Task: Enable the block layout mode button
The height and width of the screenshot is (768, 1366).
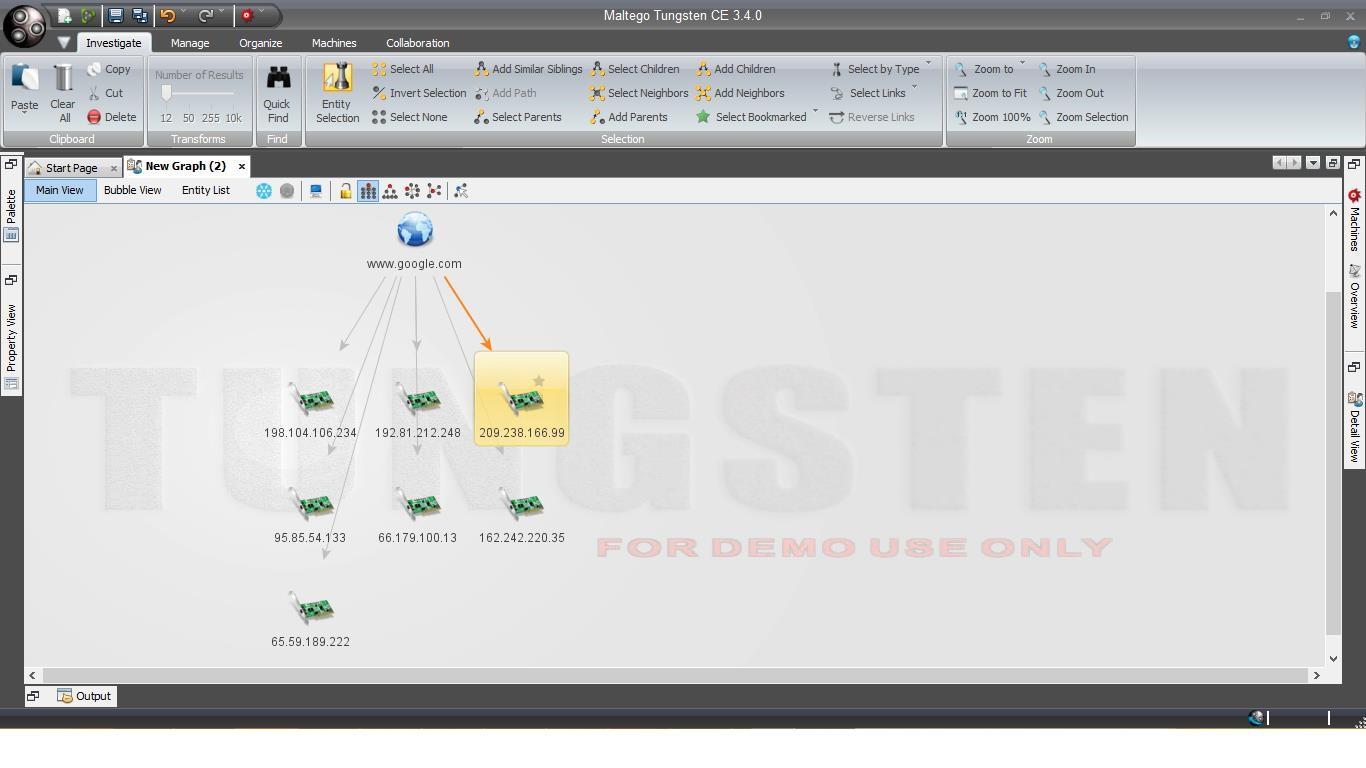Action: tap(368, 191)
